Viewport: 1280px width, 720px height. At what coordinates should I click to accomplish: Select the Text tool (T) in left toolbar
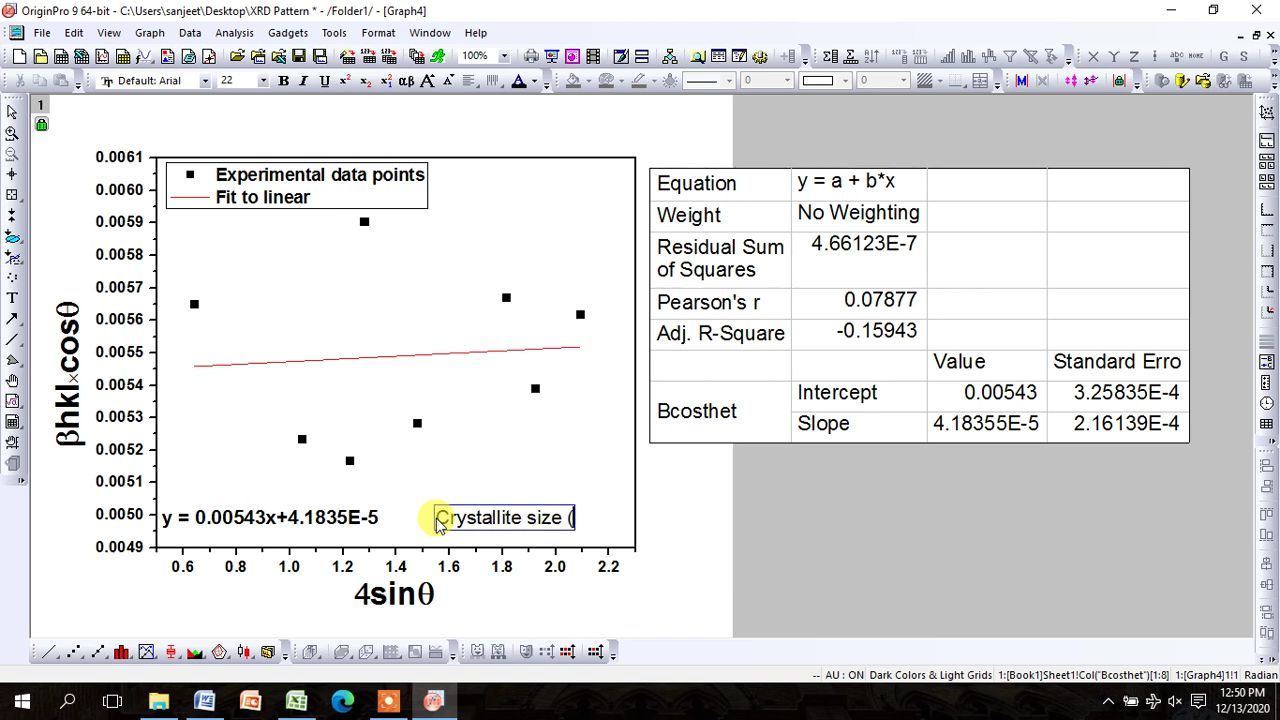coord(12,298)
